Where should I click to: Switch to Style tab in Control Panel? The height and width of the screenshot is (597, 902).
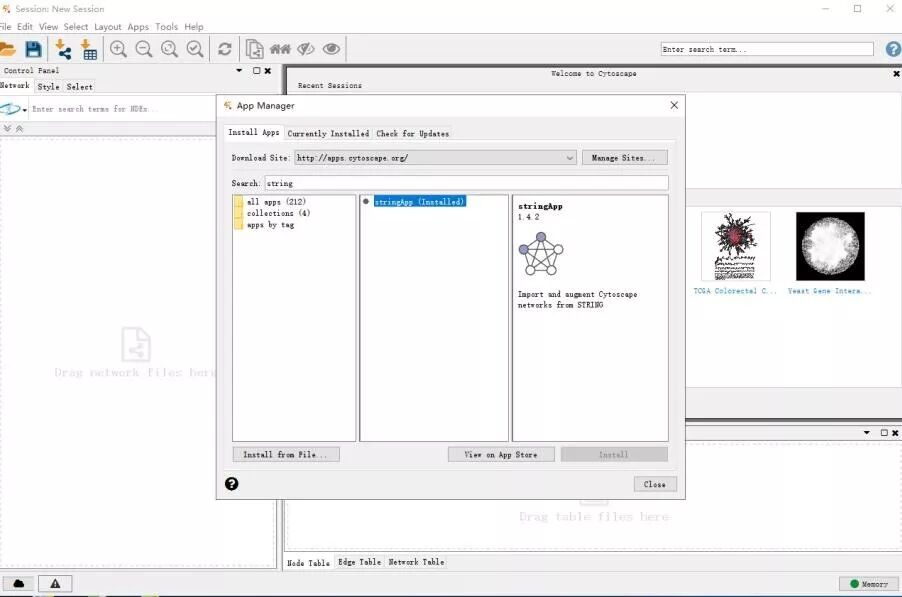pyautogui.click(x=48, y=87)
